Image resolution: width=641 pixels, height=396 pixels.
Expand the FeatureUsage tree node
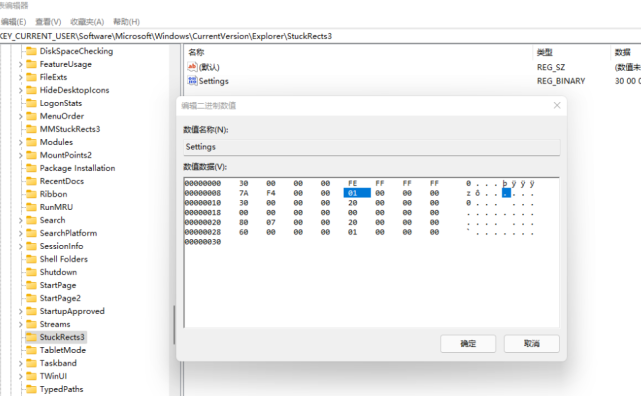coord(20,64)
